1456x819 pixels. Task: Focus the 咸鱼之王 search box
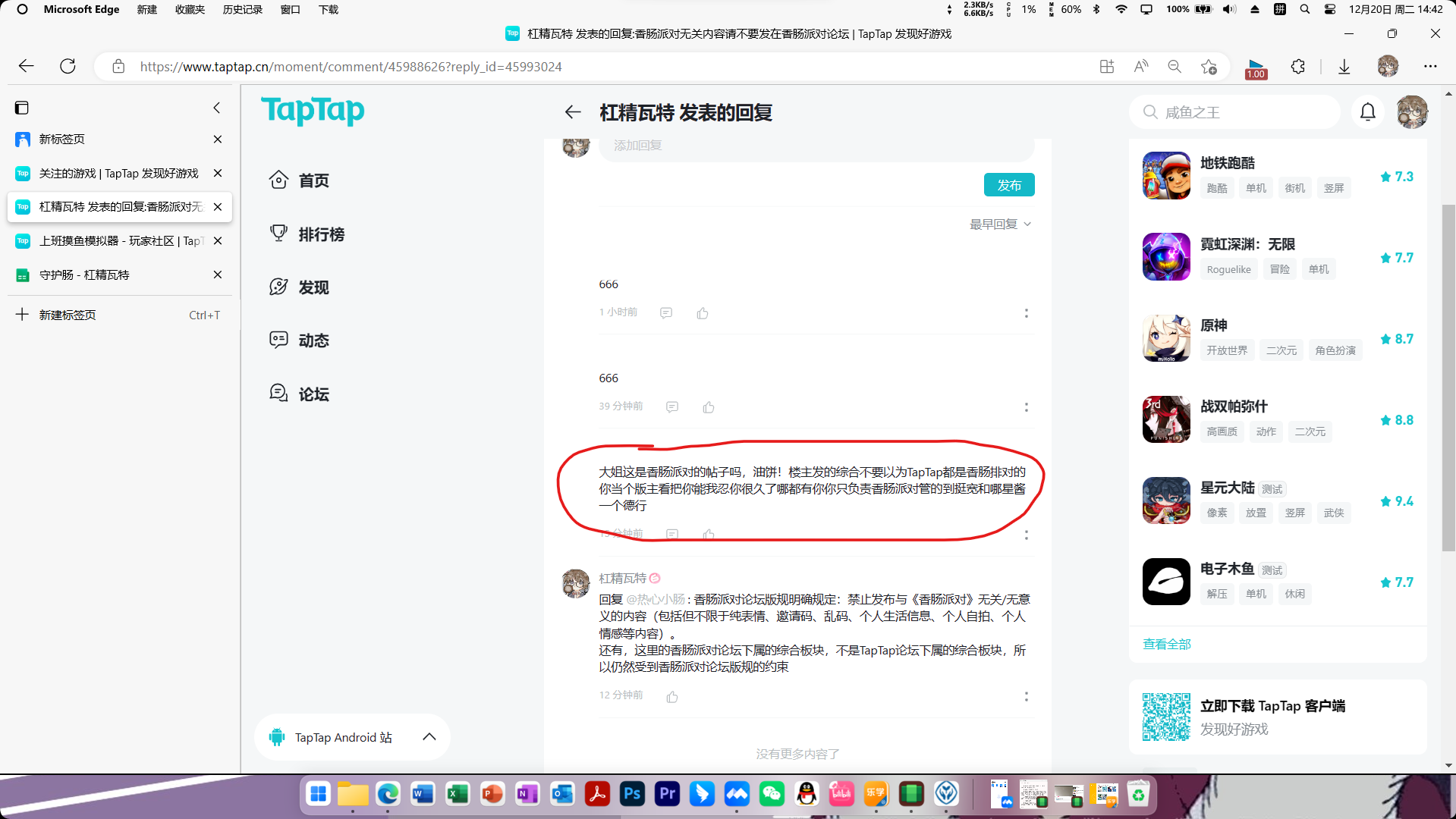(x=1234, y=112)
